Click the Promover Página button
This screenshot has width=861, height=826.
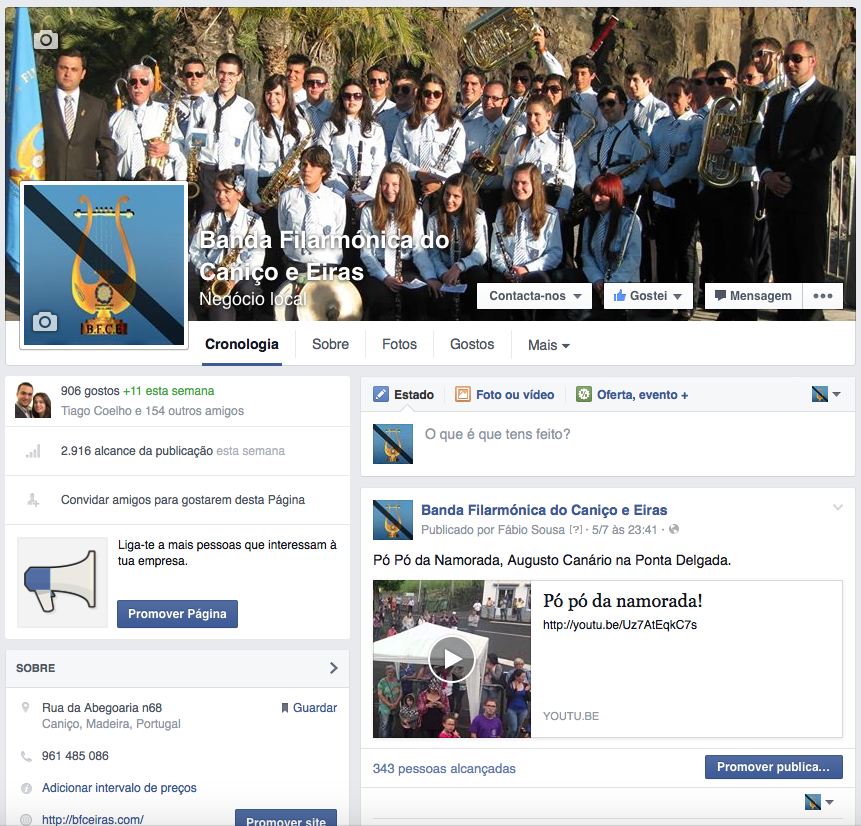tap(177, 614)
